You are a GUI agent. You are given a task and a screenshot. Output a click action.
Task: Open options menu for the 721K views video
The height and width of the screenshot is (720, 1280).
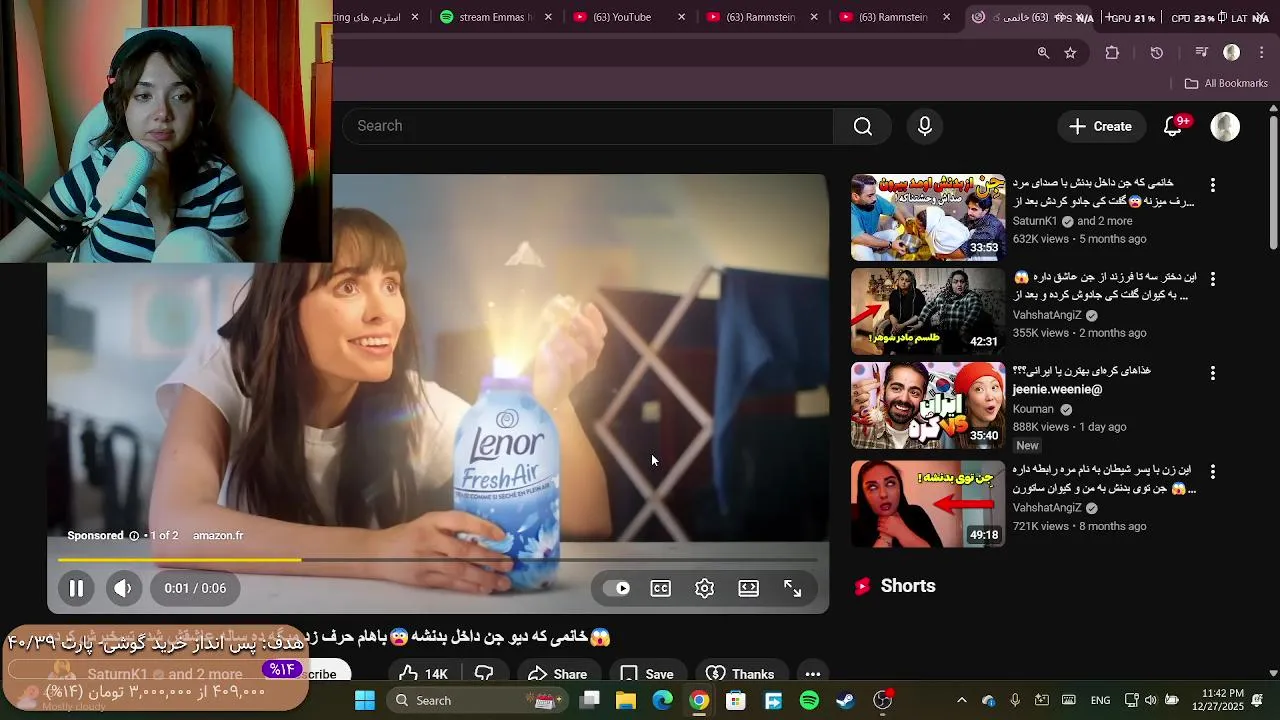tap(1213, 471)
